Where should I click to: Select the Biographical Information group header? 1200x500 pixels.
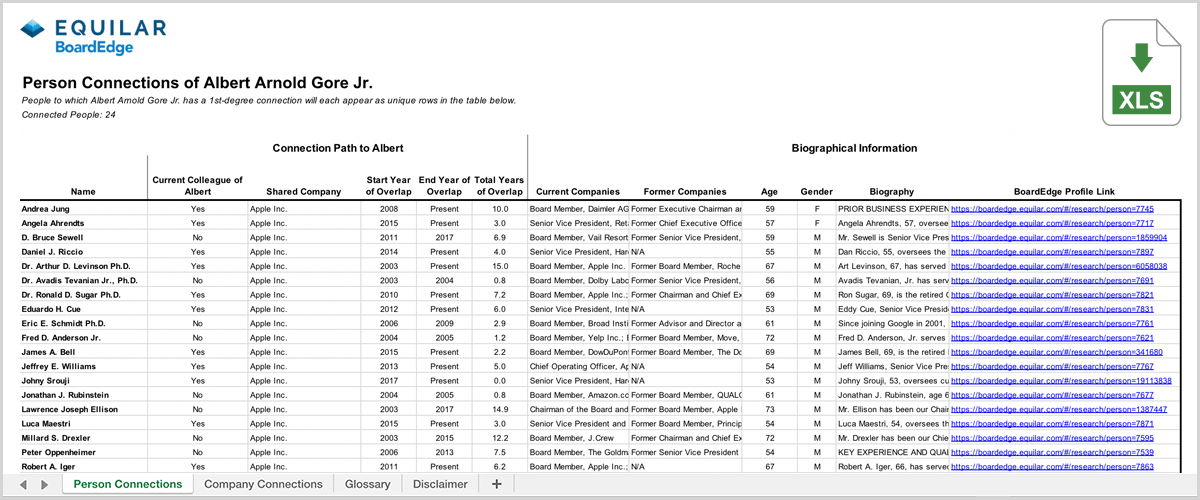(854, 148)
